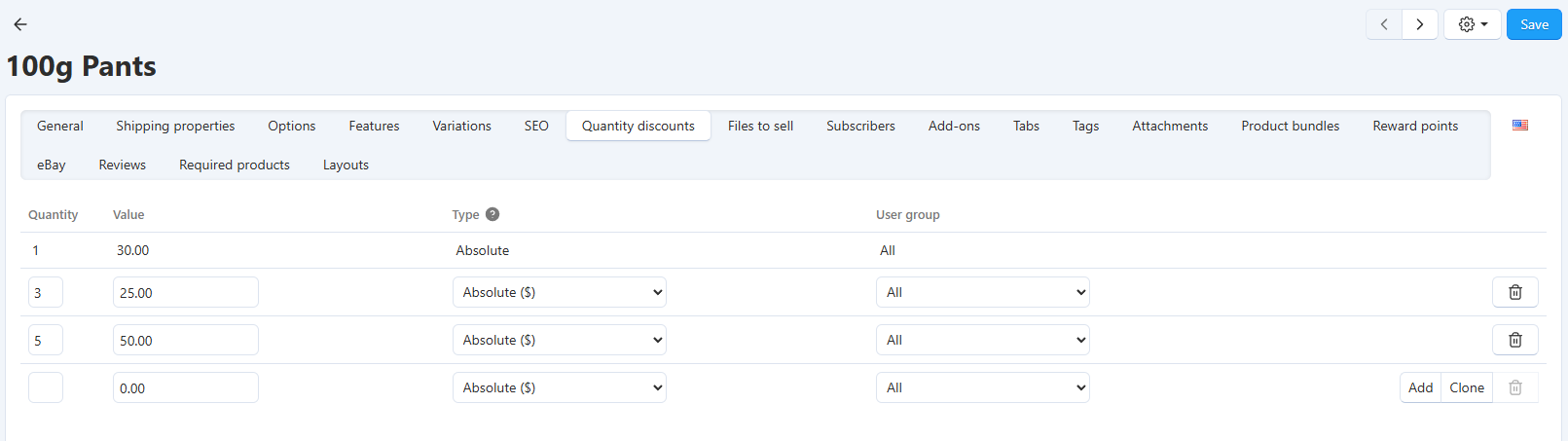1568x441 pixels.
Task: Open the Add-ons tab
Action: pos(954,126)
